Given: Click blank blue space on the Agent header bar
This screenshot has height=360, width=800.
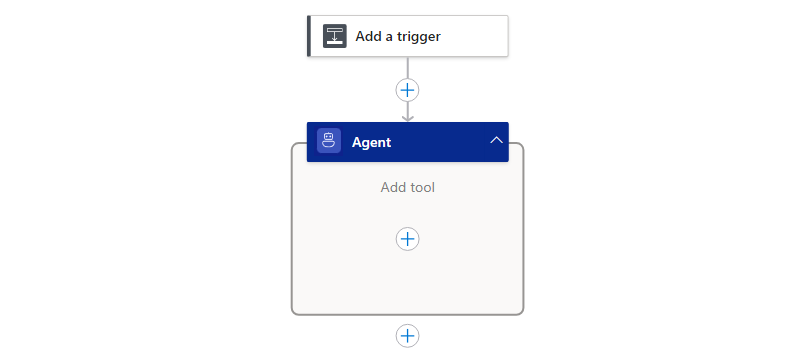Looking at the screenshot, I should tap(439, 142).
